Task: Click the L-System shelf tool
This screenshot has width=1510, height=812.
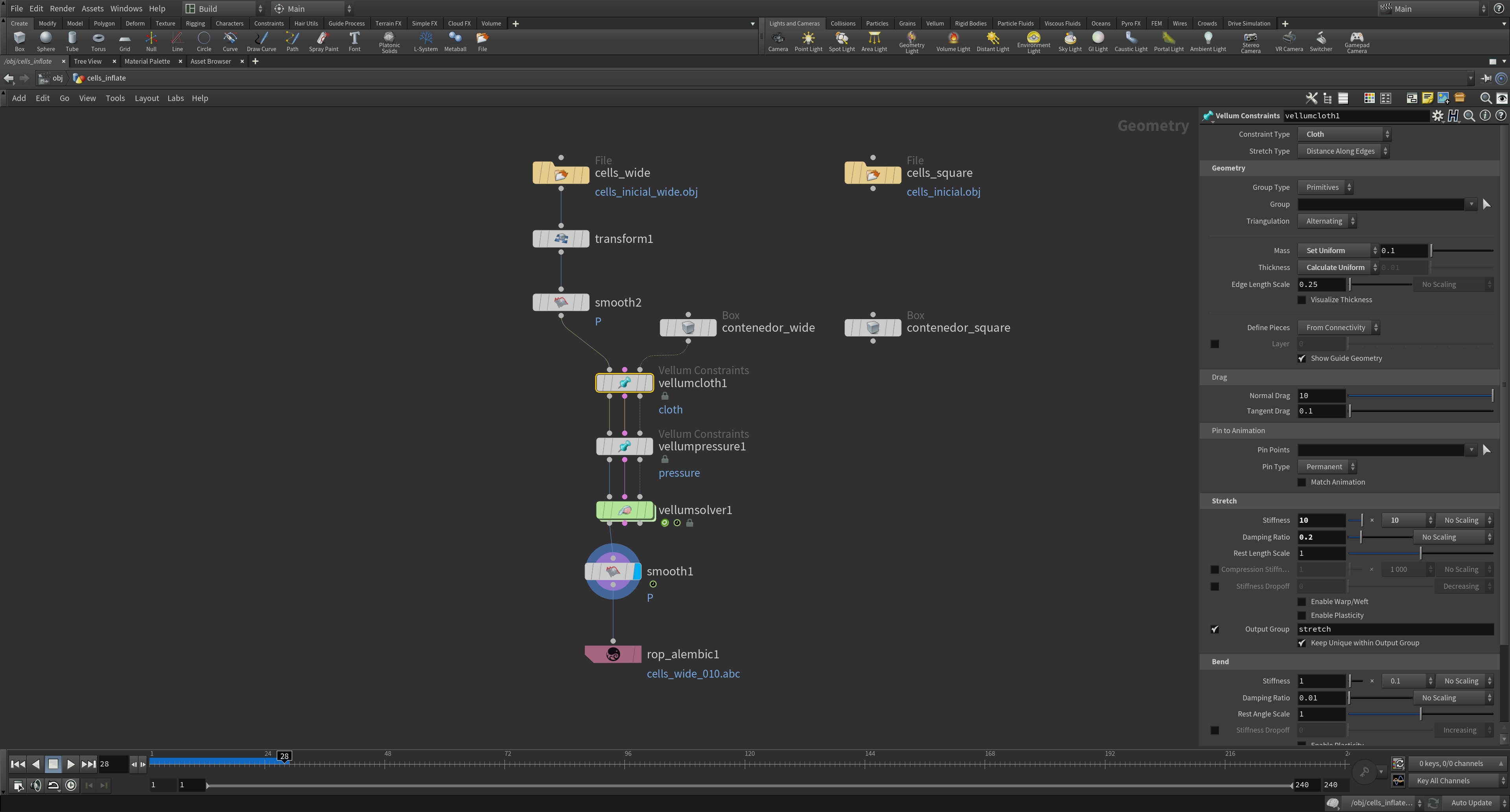Action: (x=425, y=41)
